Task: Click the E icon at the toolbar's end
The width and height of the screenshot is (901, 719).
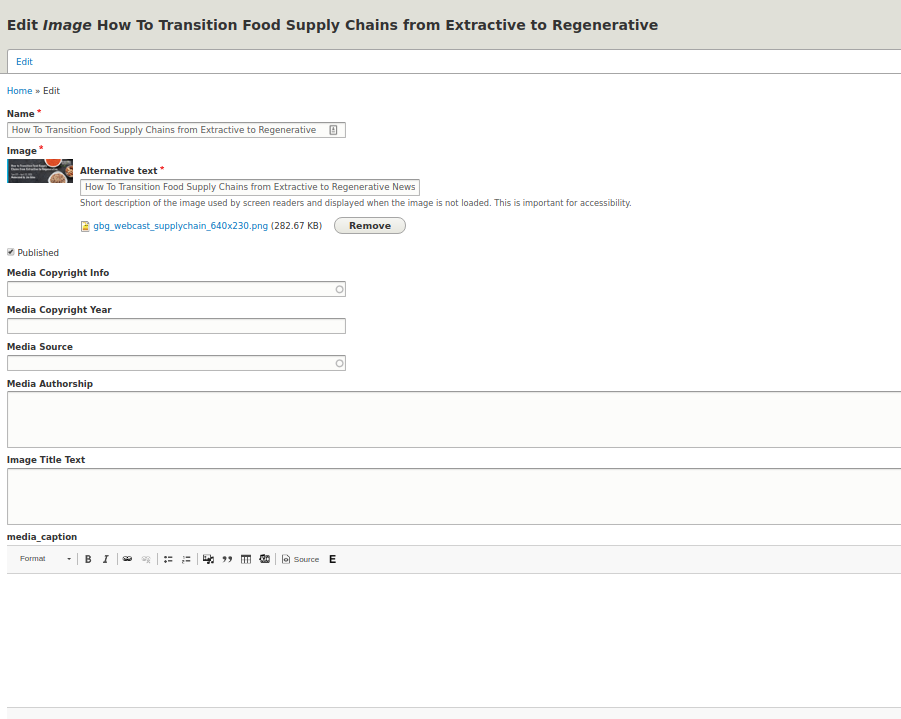Action: [x=332, y=558]
